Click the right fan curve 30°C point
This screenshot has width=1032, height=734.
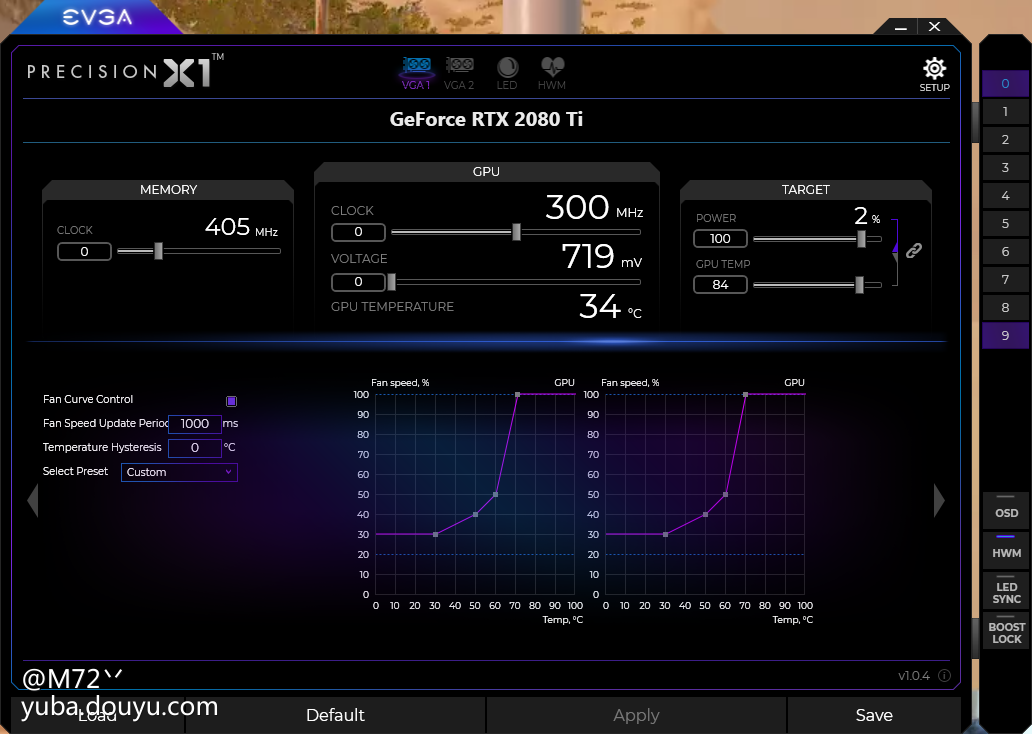(665, 535)
